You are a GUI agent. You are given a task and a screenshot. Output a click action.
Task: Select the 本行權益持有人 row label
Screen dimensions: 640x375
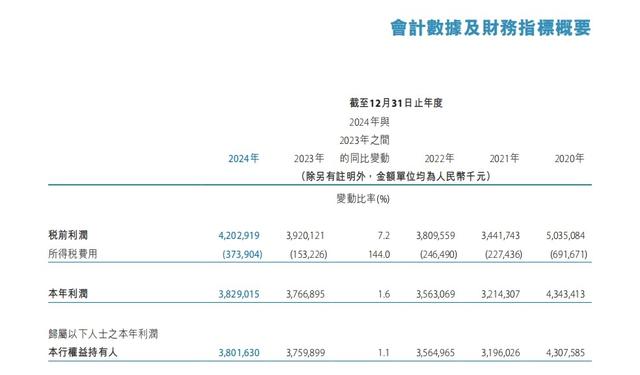click(x=83, y=352)
